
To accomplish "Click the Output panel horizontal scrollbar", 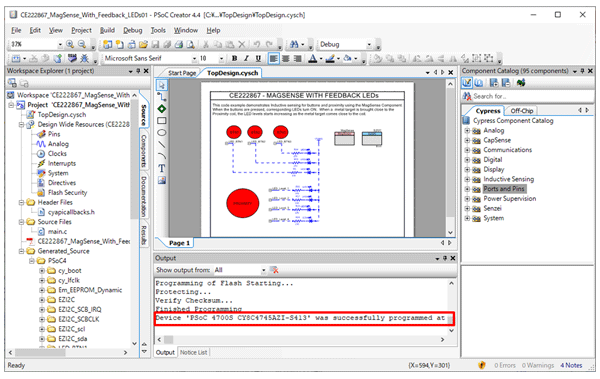I will point(301,340).
